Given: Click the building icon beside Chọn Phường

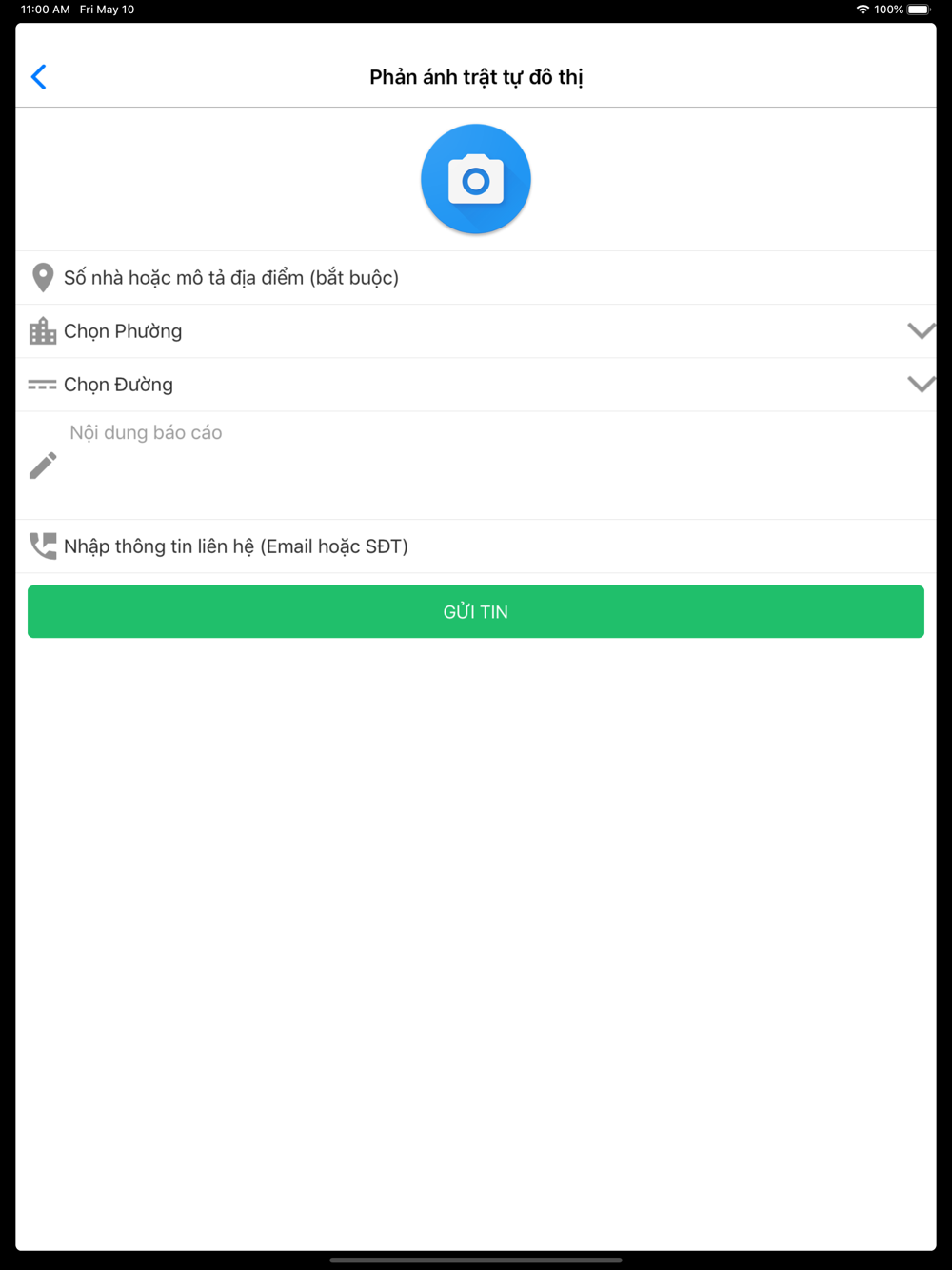Looking at the screenshot, I should (43, 331).
